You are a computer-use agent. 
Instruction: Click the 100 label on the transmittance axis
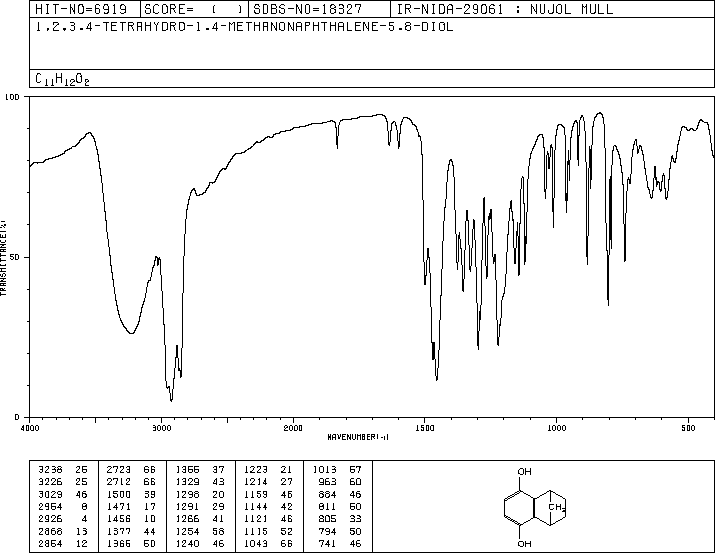[12, 97]
